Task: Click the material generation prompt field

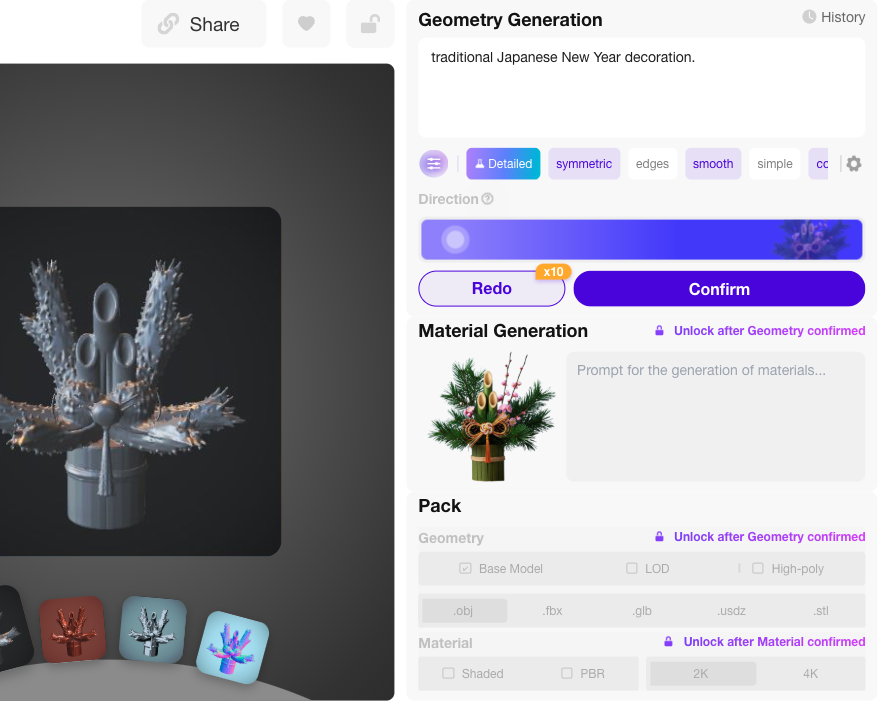Action: coord(715,417)
